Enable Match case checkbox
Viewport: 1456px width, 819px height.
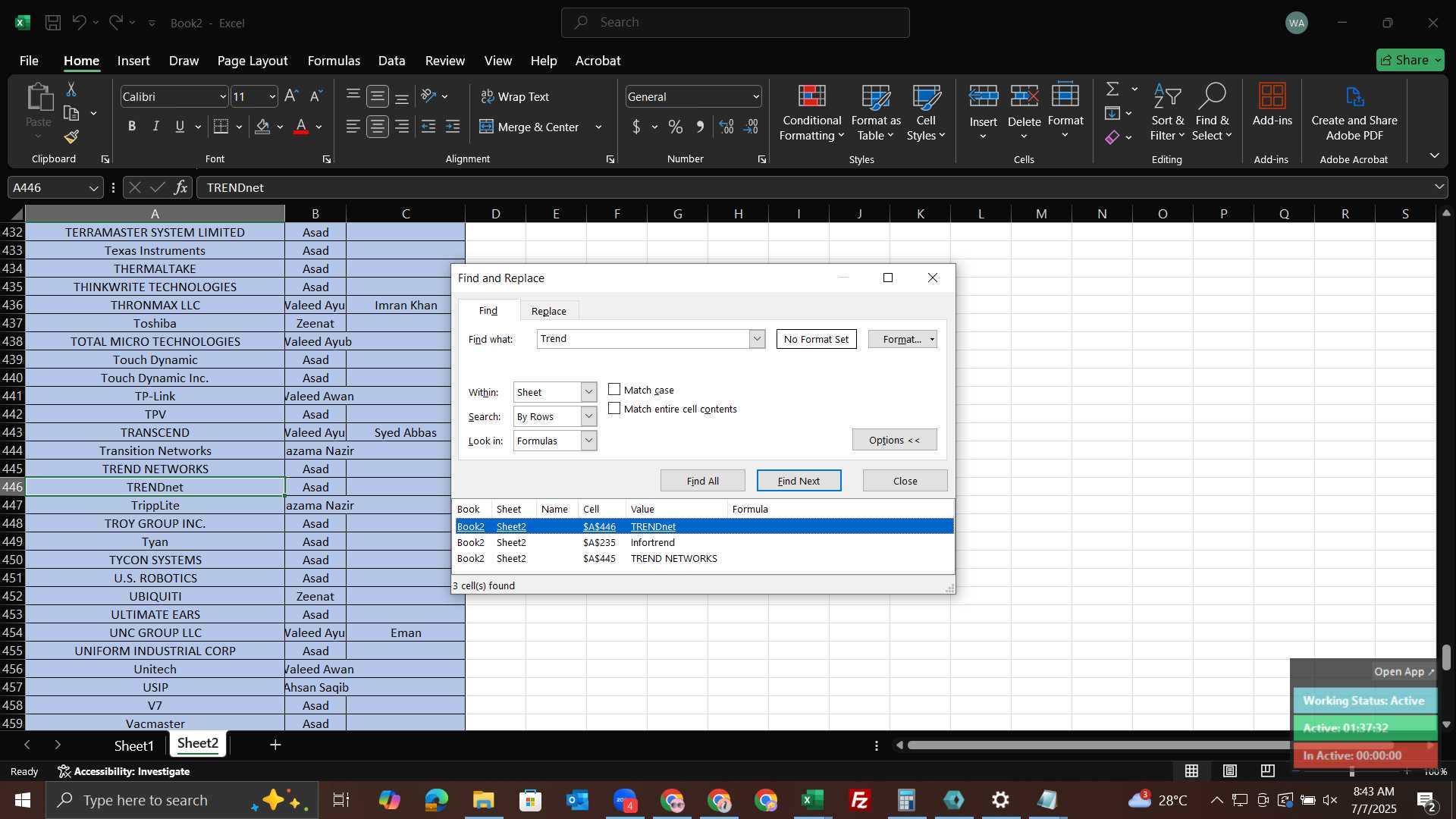[x=614, y=390]
